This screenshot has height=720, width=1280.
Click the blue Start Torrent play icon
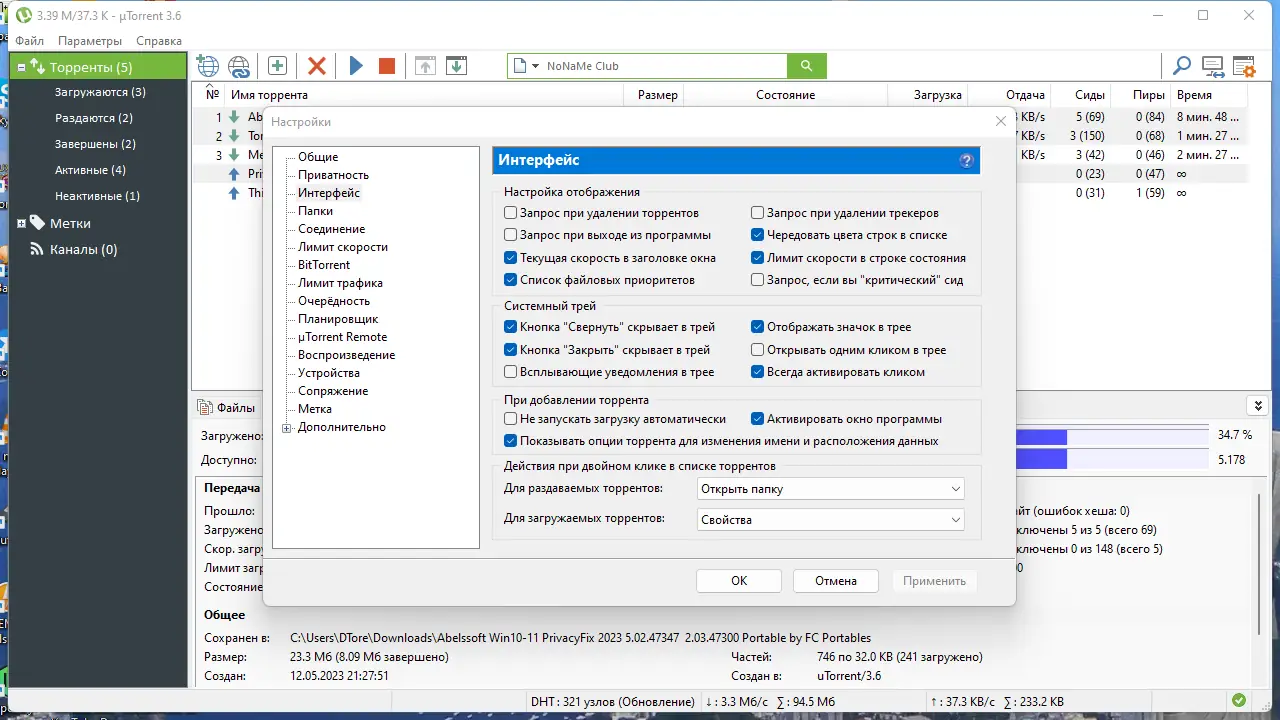[x=356, y=66]
